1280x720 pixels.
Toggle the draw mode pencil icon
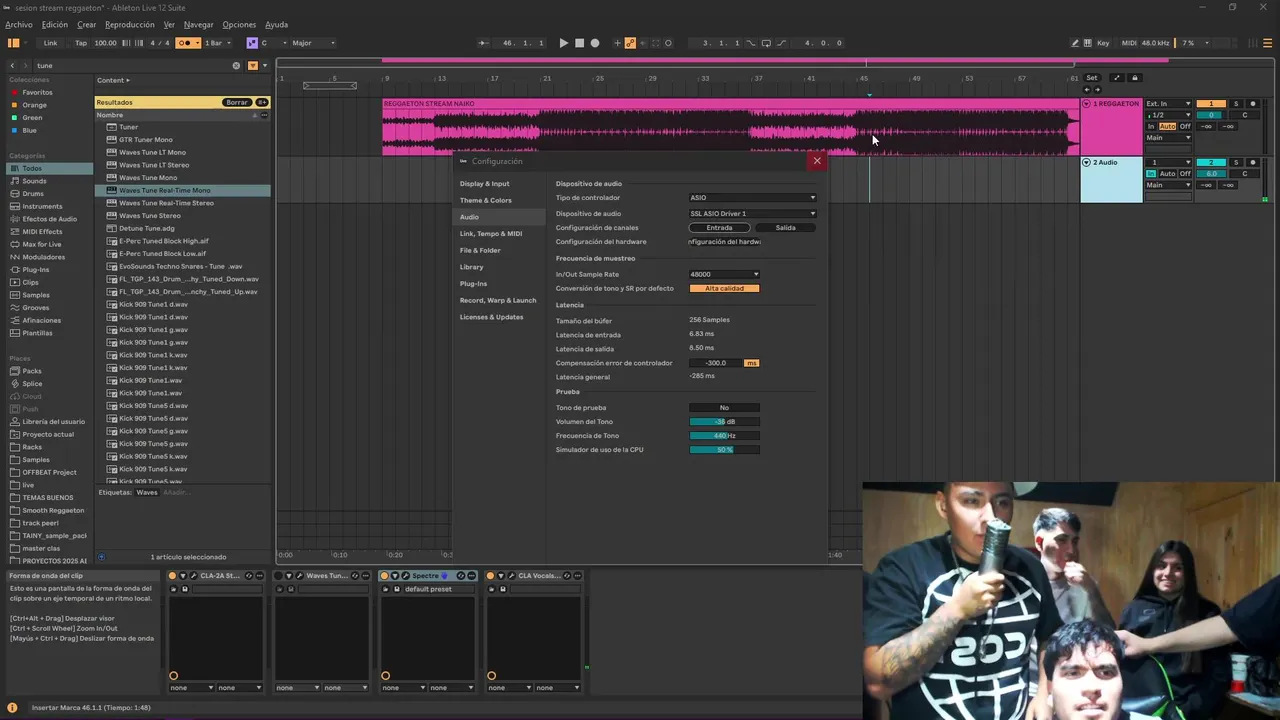pyautogui.click(x=1075, y=43)
